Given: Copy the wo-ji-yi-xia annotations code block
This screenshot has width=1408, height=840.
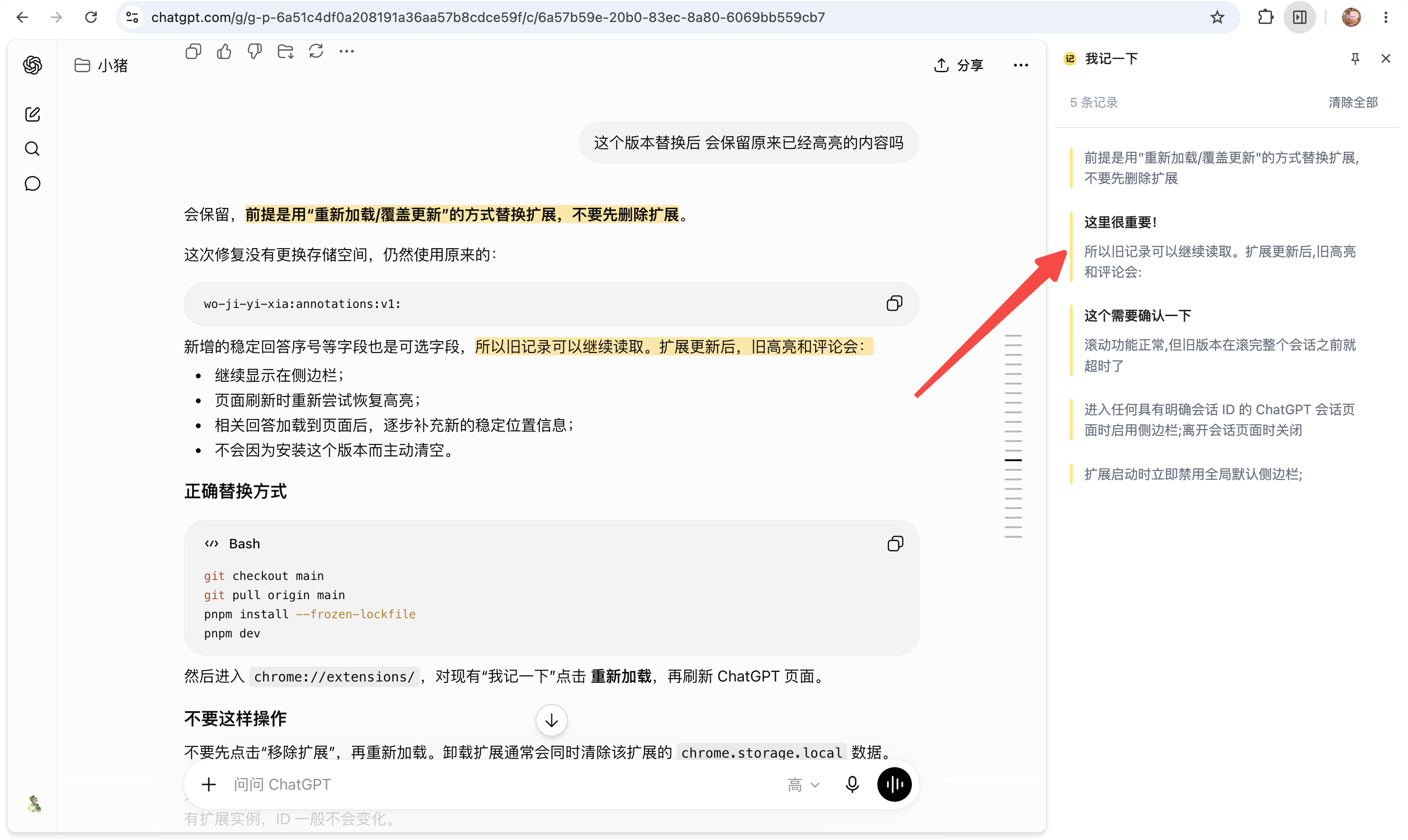Looking at the screenshot, I should pos(895,304).
